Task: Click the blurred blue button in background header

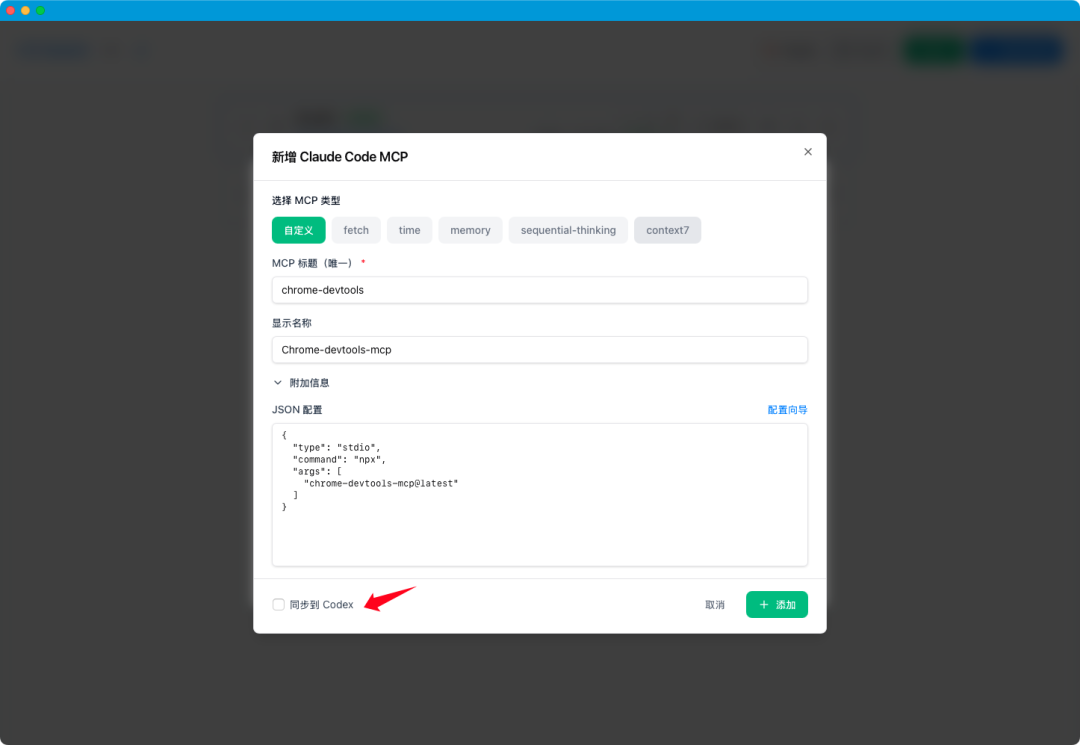Action: click(1016, 51)
